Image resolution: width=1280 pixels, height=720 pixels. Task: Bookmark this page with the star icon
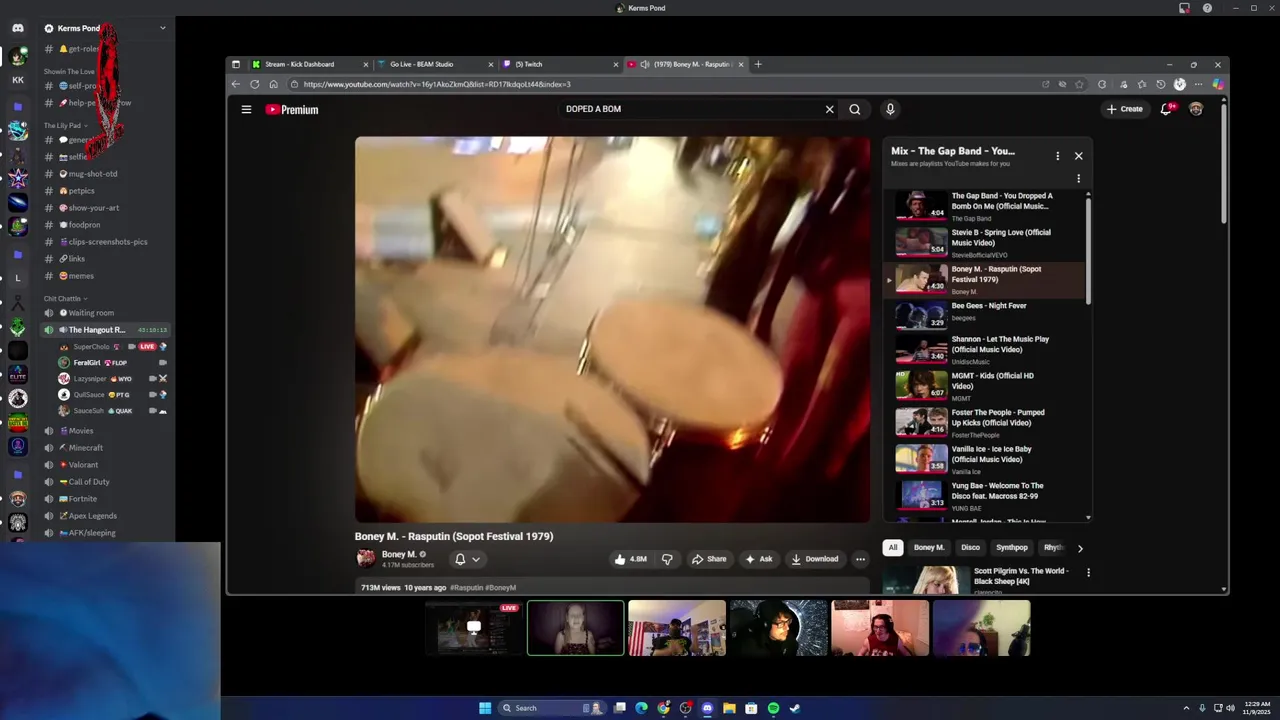pyautogui.click(x=1079, y=84)
